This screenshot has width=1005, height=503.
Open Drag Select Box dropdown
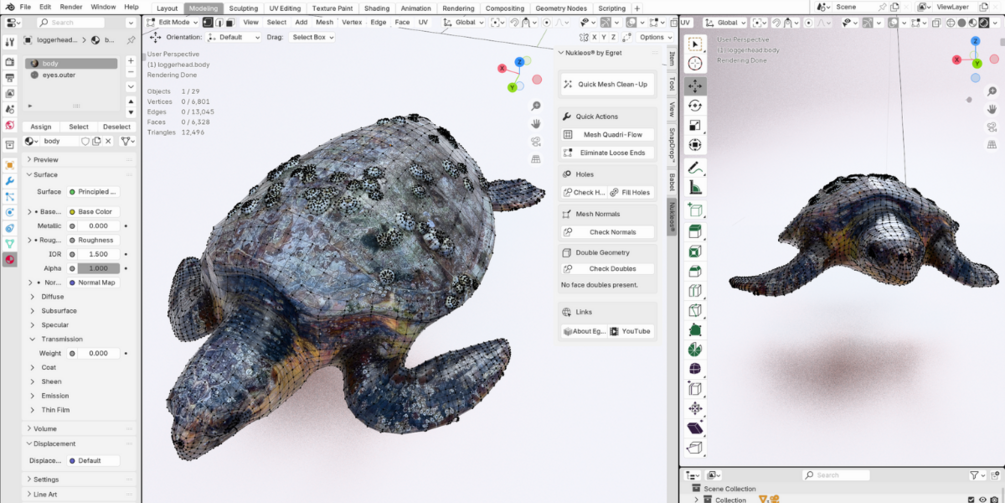[x=311, y=37]
